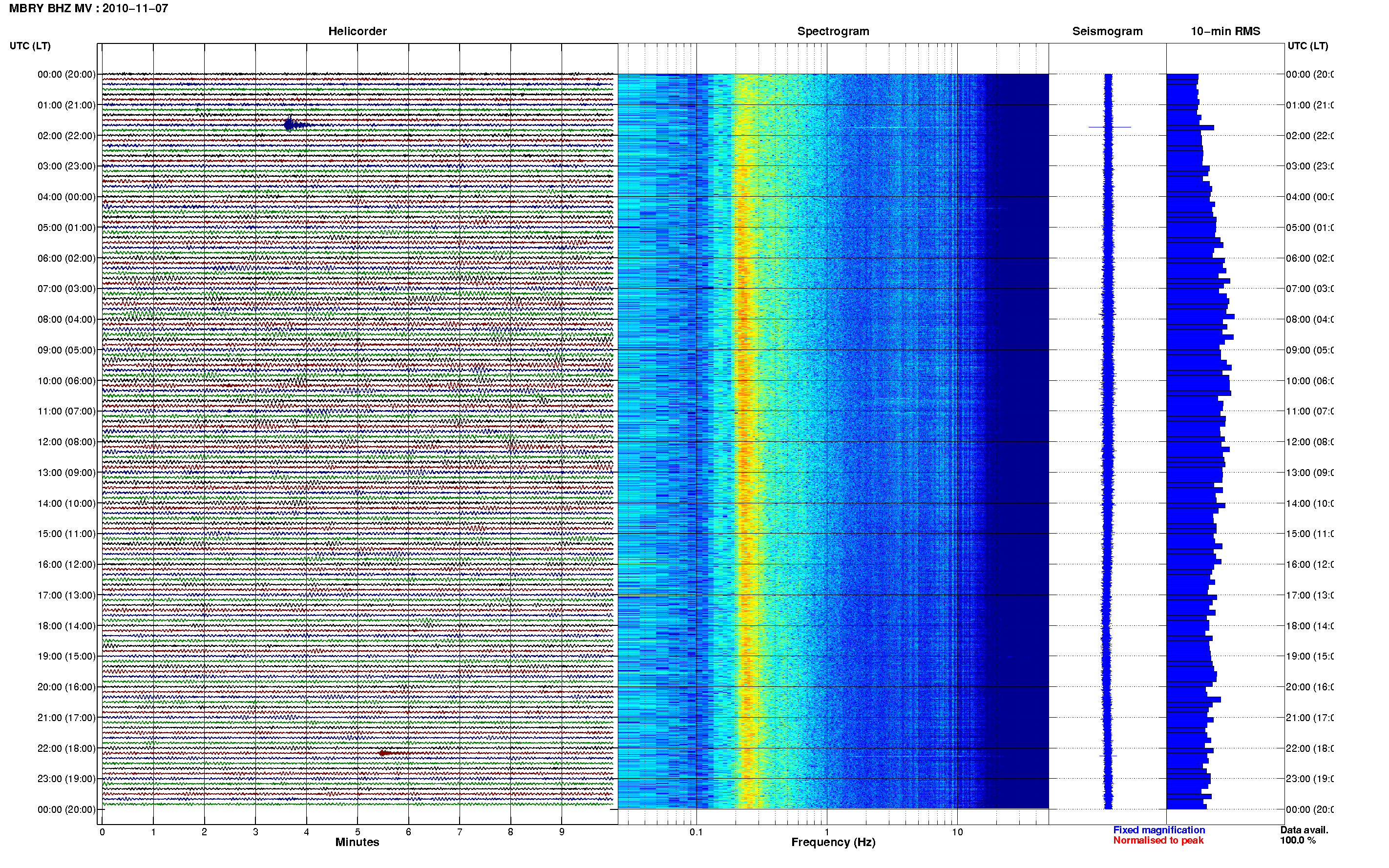Click the Data avail. label

click(x=1304, y=830)
